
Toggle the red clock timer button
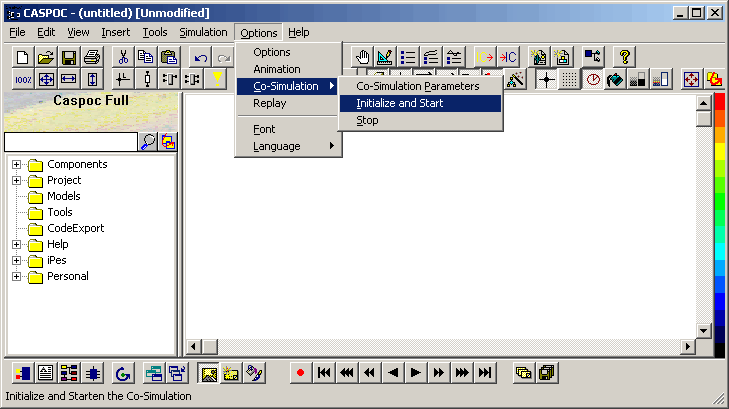593,79
